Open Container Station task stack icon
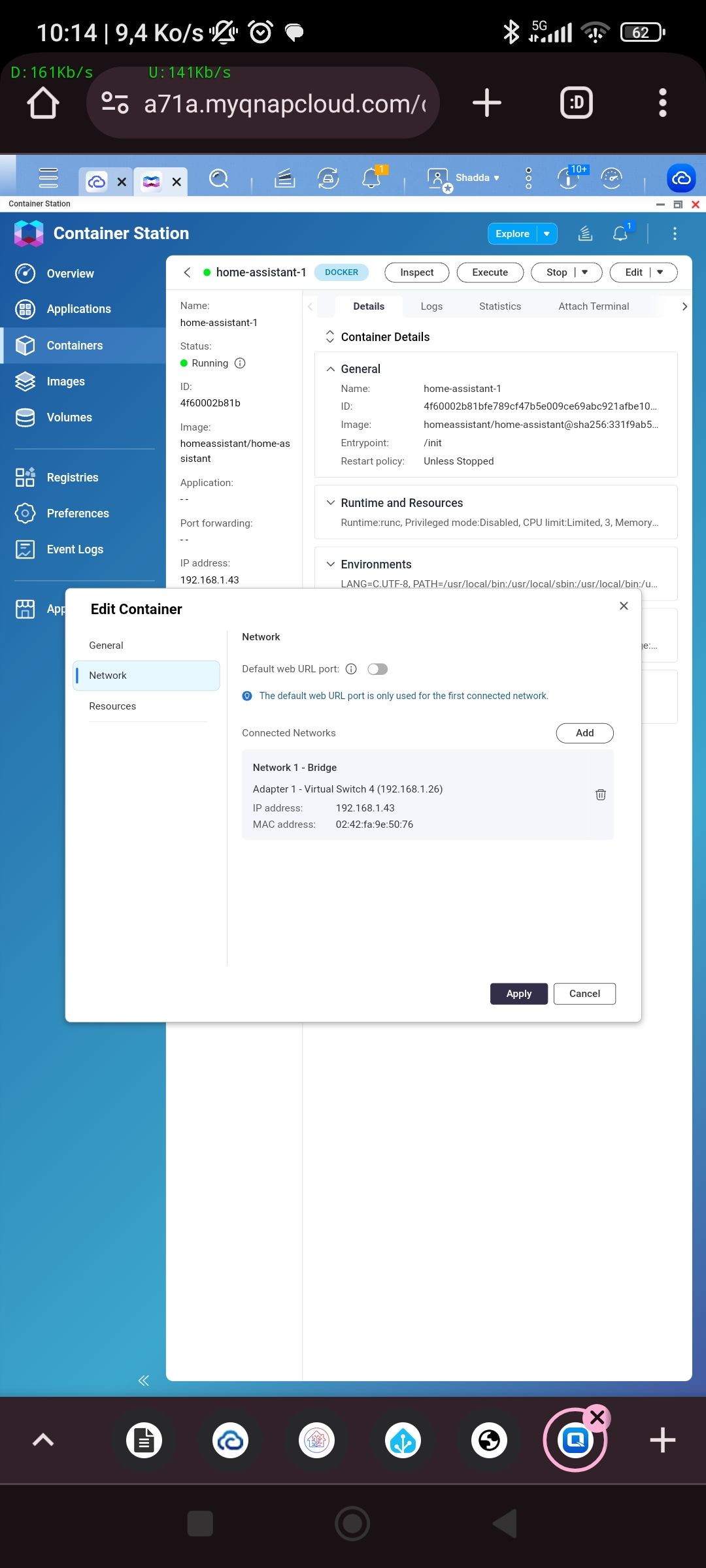 pos(585,233)
